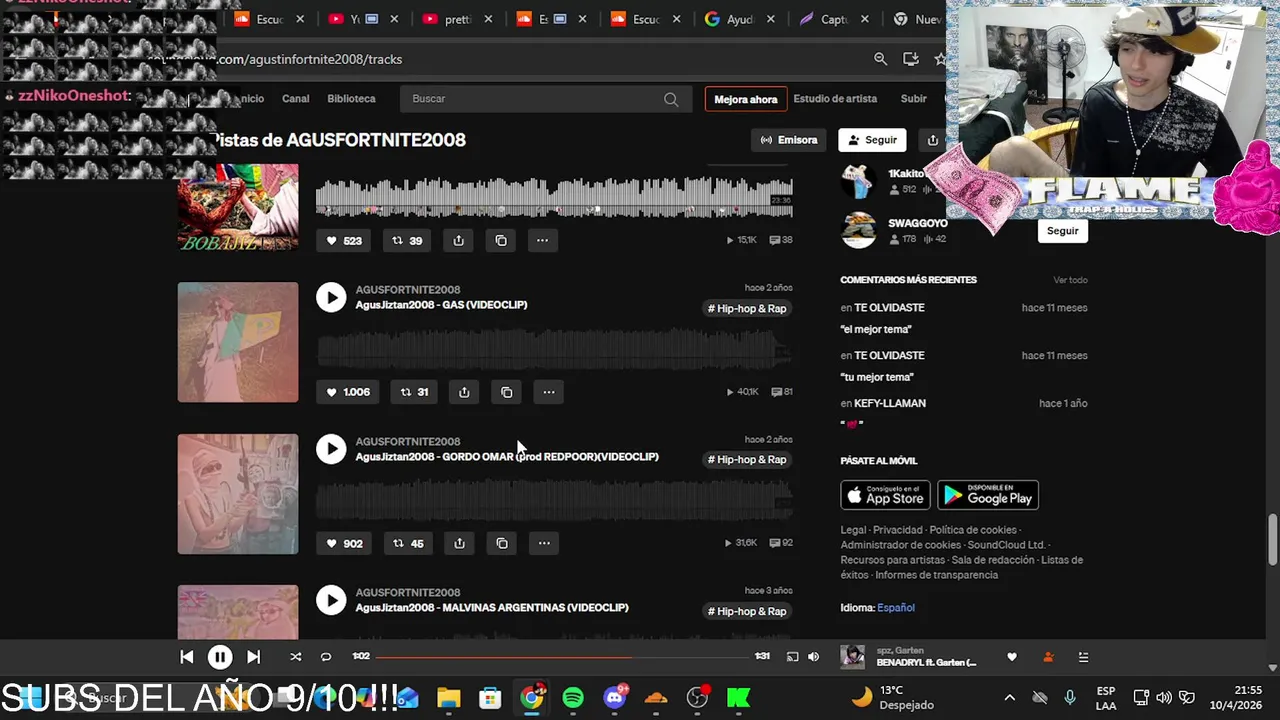Play MALVINAS ARGENTINAS (VIDEOCLIP) track
Image resolution: width=1280 pixels, height=720 pixels.
click(x=331, y=600)
